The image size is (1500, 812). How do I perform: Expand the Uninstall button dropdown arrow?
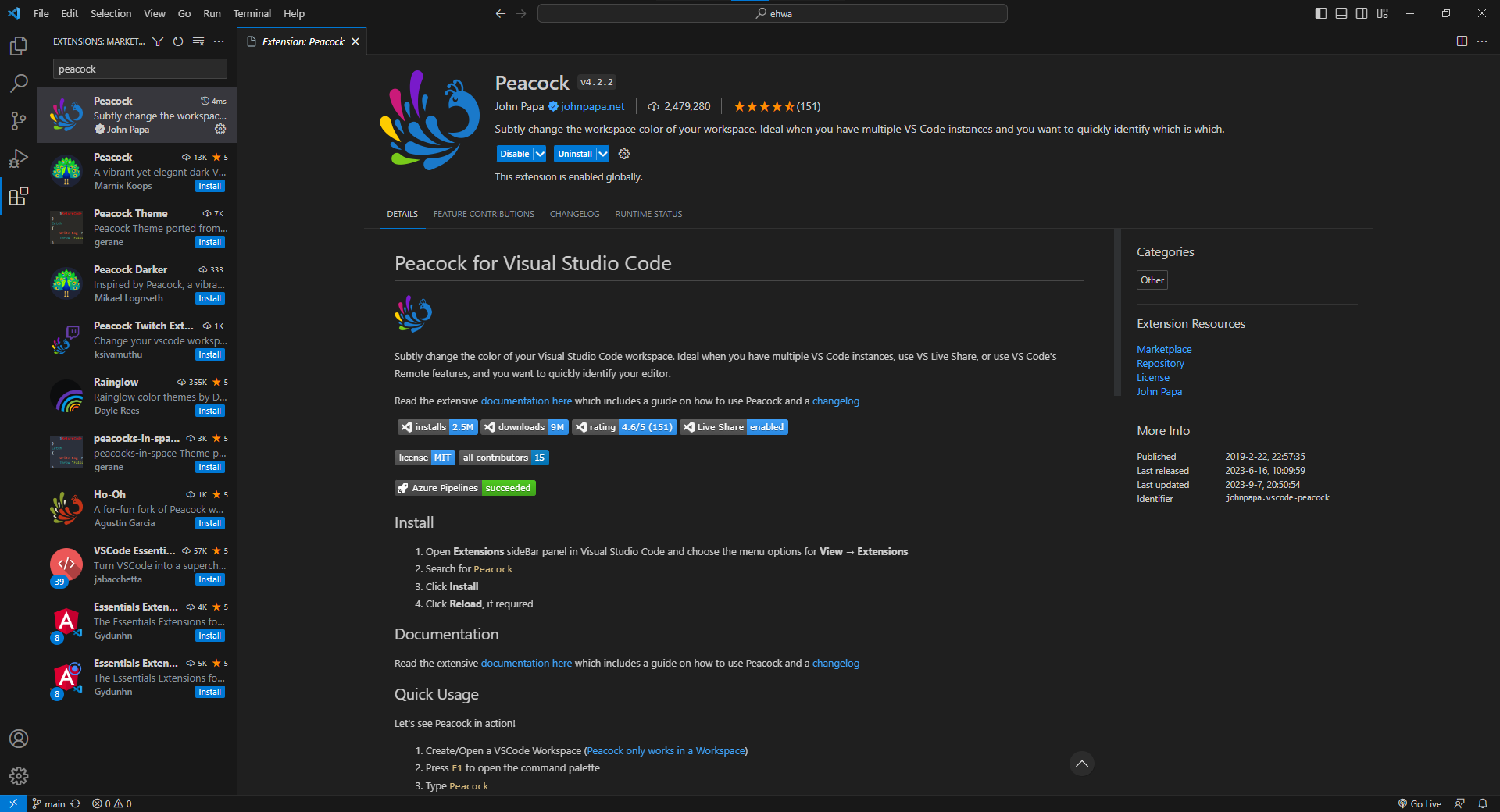tap(603, 154)
